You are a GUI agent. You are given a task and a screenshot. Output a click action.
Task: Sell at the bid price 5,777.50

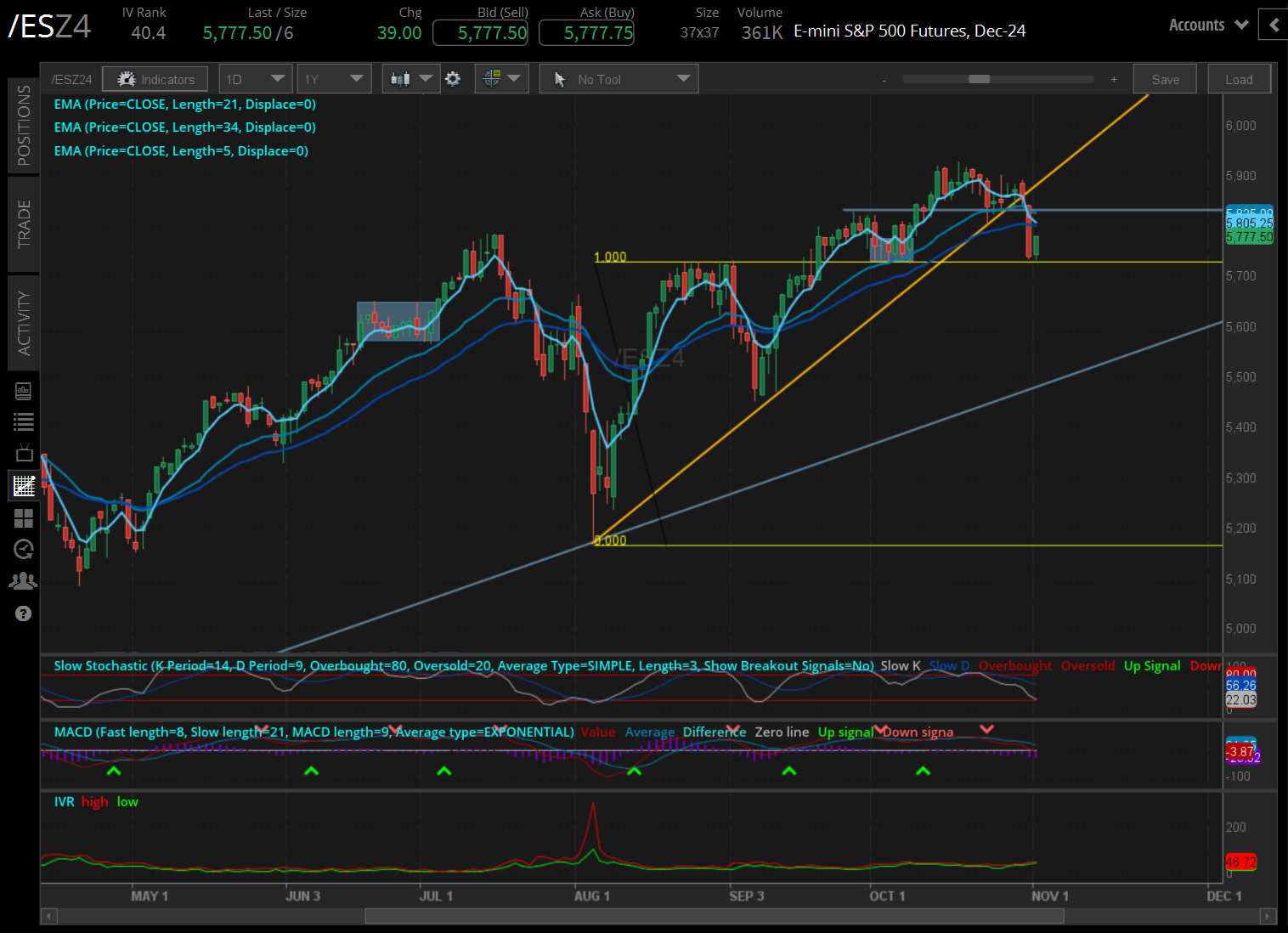click(480, 32)
